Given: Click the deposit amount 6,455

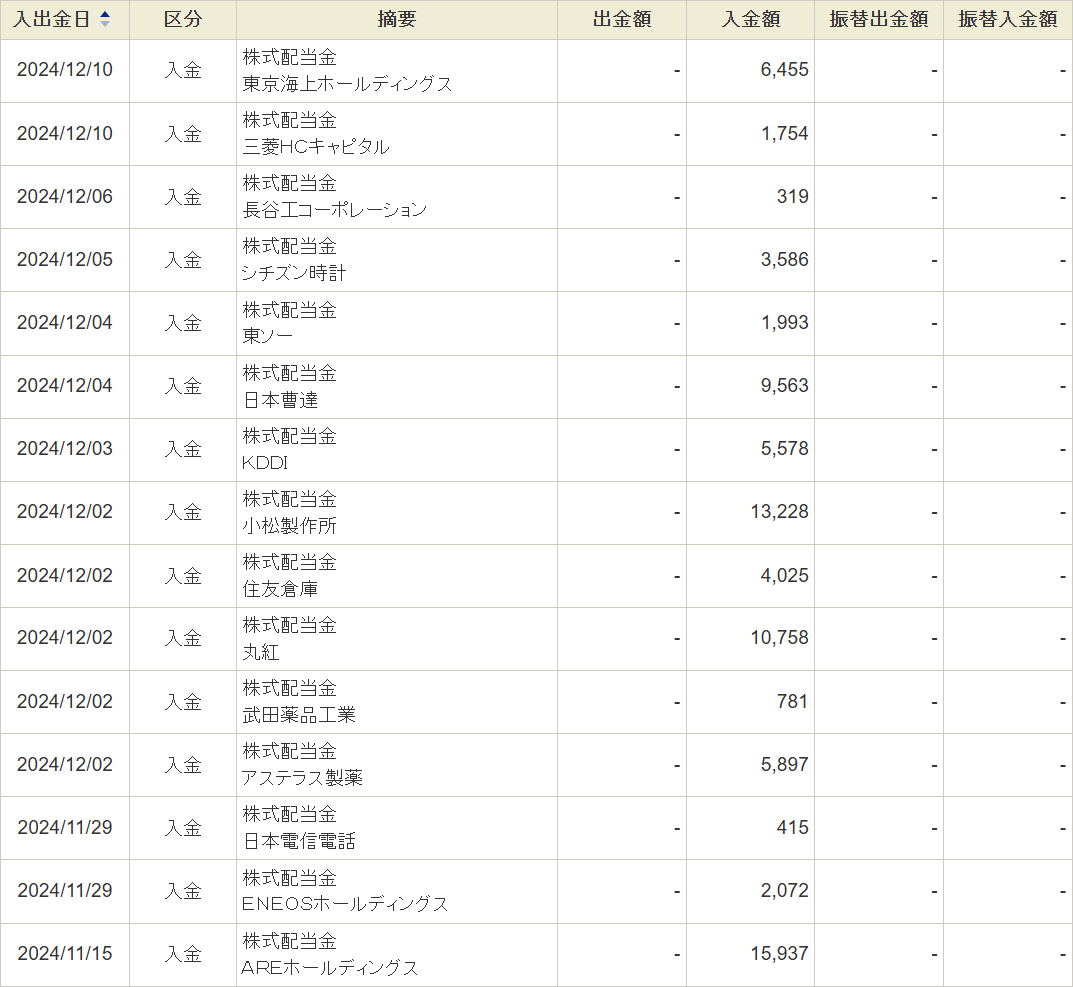Looking at the screenshot, I should pyautogui.click(x=784, y=70).
